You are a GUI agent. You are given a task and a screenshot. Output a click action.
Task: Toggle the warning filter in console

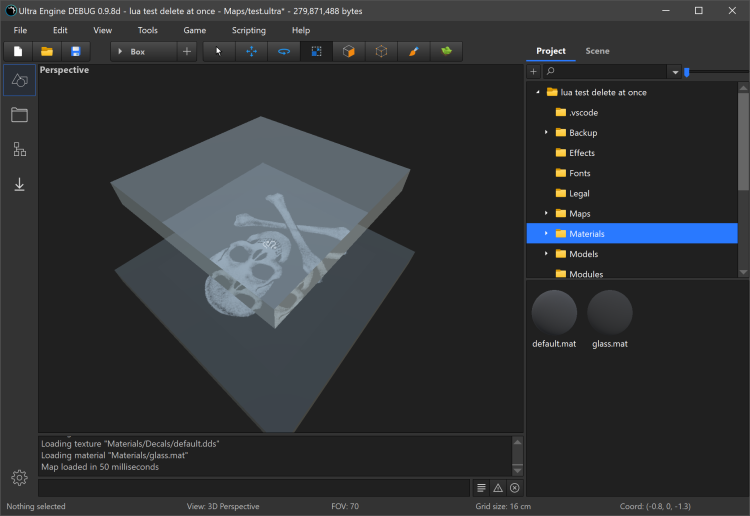coord(497,487)
